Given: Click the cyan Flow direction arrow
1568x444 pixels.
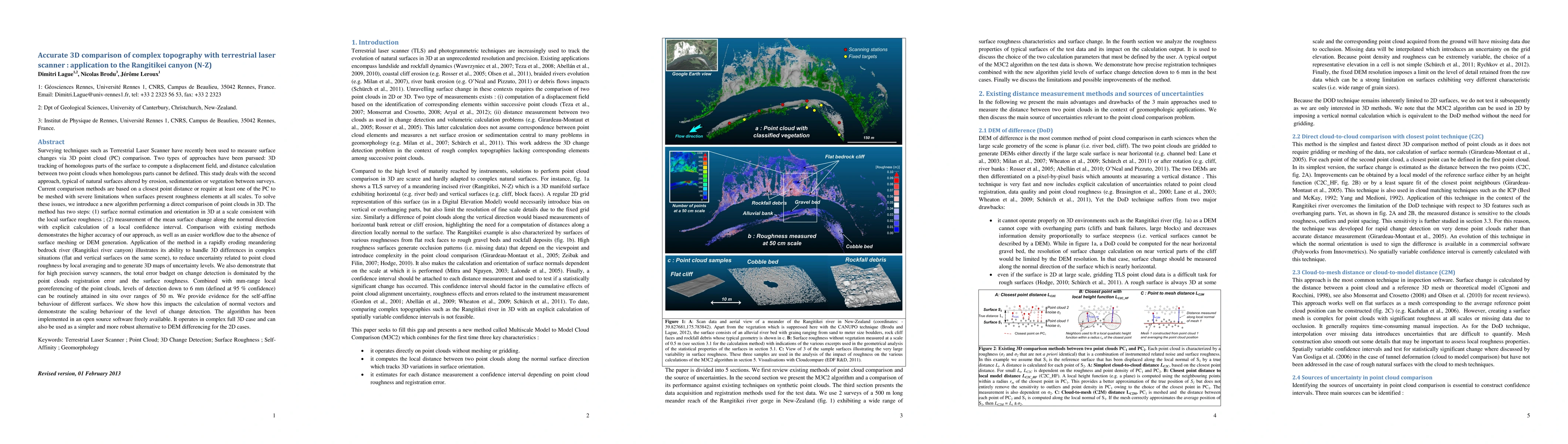Looking at the screenshot, I should [x=696, y=129].
